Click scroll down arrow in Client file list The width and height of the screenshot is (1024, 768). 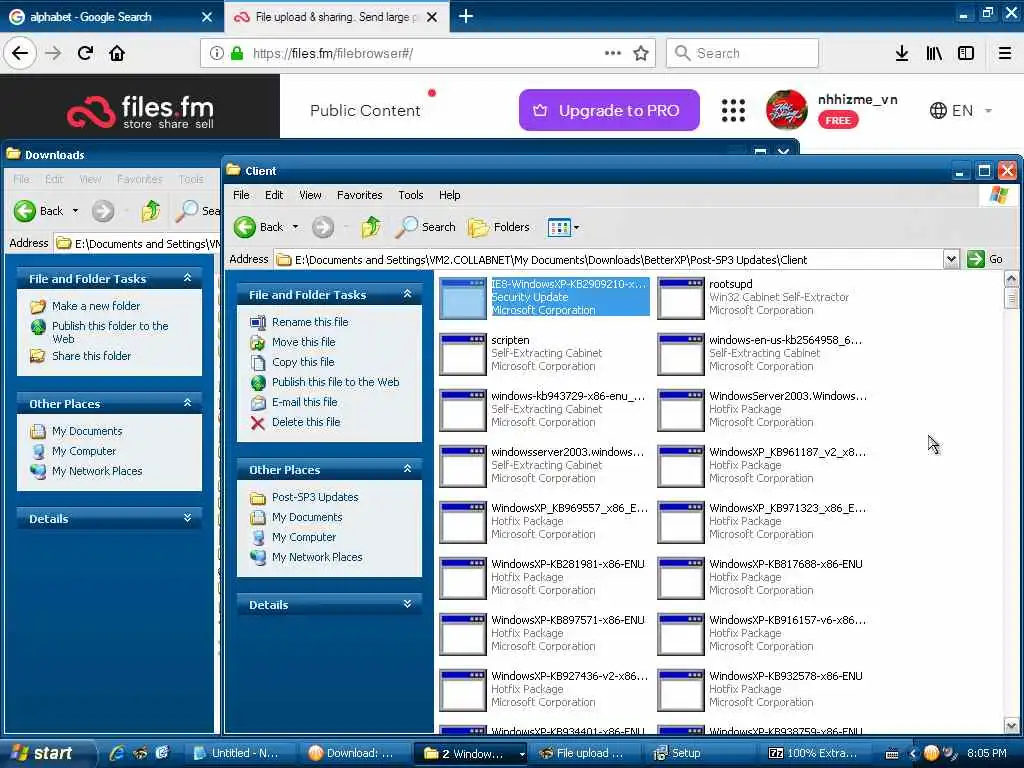click(1011, 726)
